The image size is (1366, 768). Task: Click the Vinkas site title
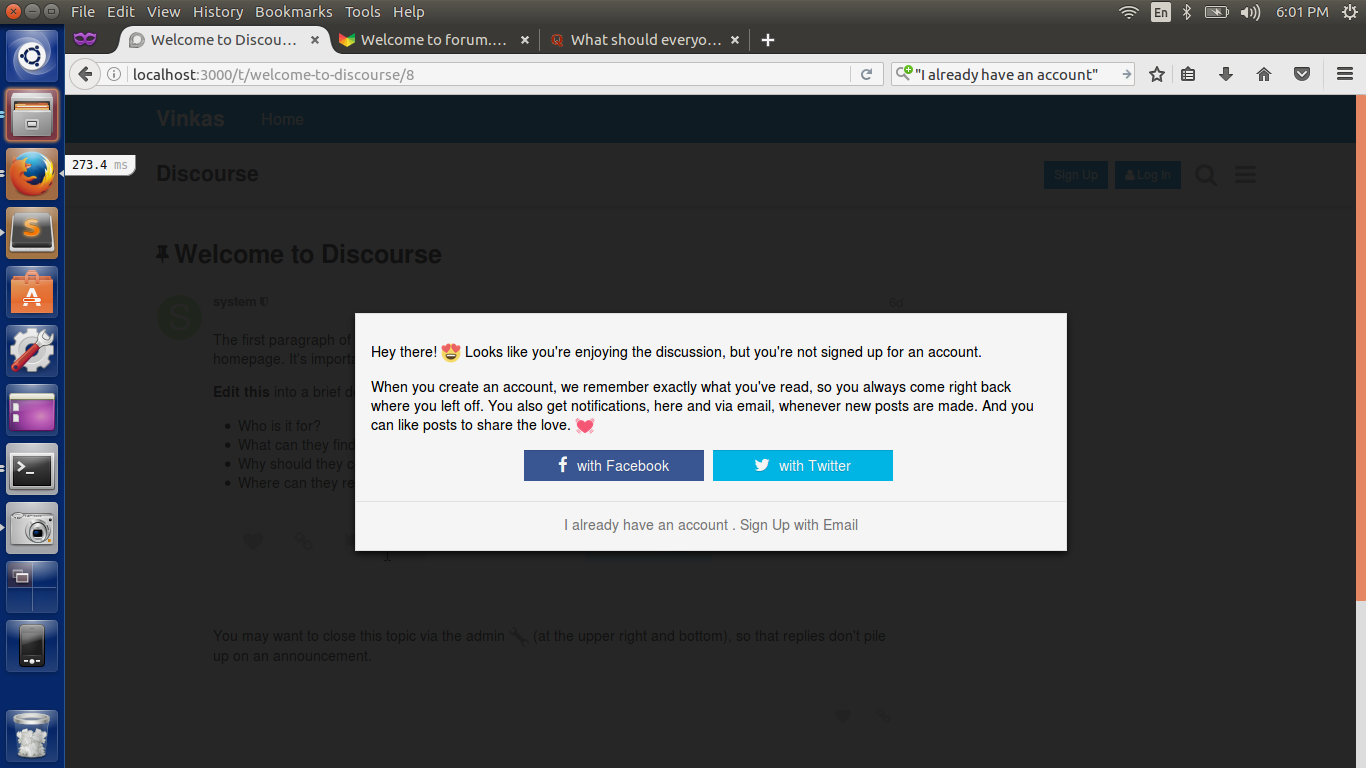point(190,119)
